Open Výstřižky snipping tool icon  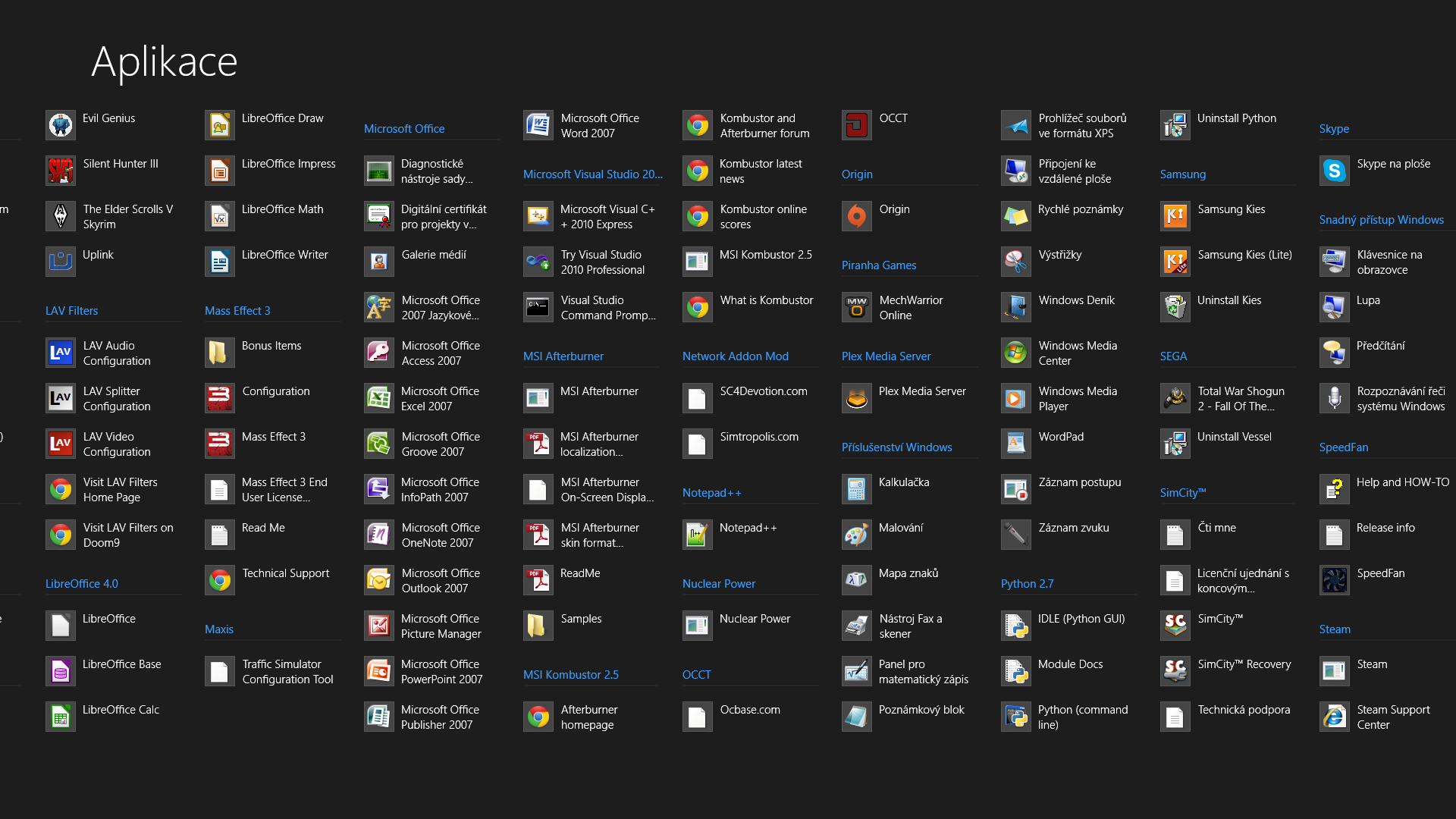pyautogui.click(x=1016, y=262)
